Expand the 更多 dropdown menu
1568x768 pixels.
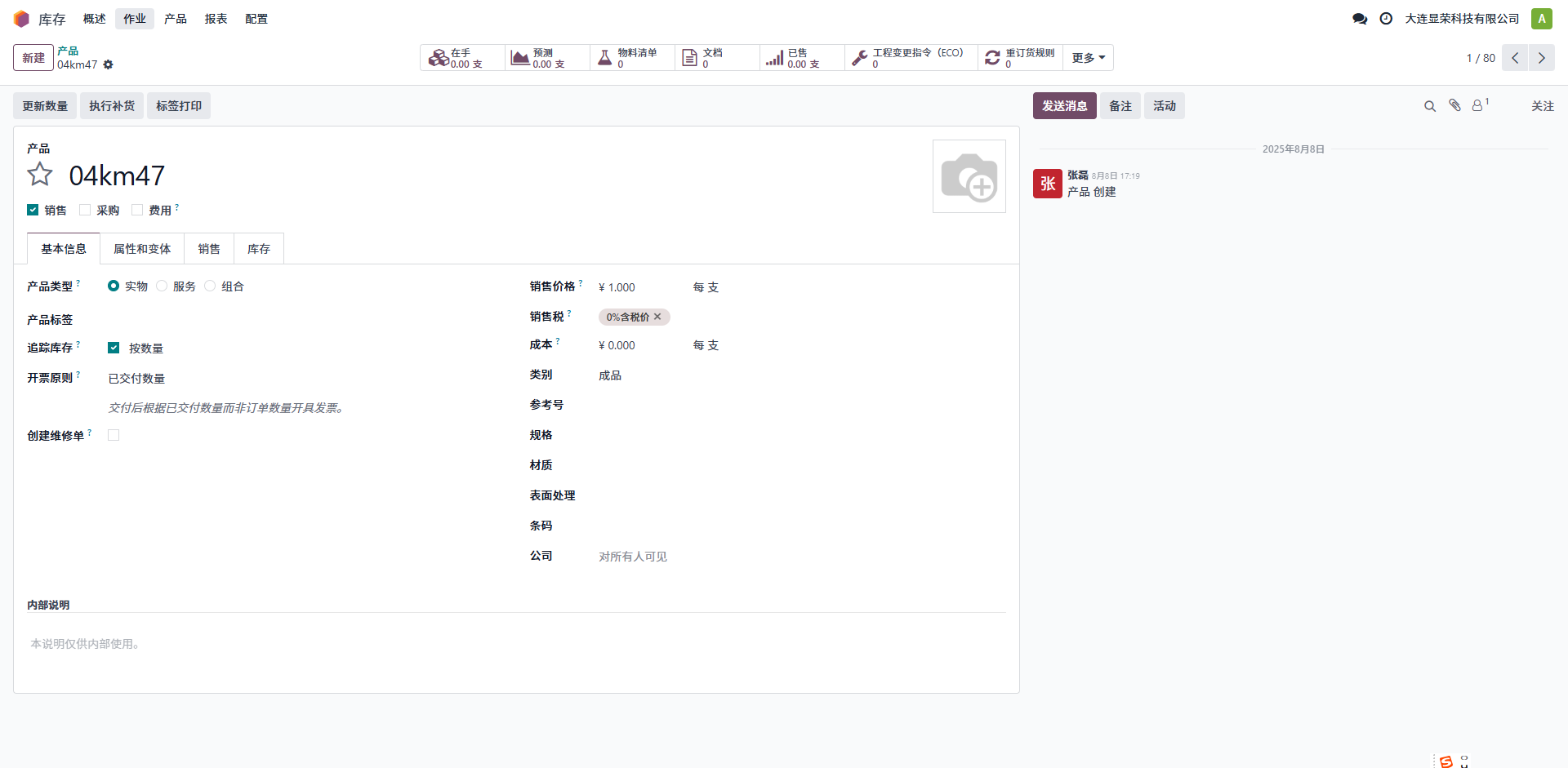[x=1088, y=58]
